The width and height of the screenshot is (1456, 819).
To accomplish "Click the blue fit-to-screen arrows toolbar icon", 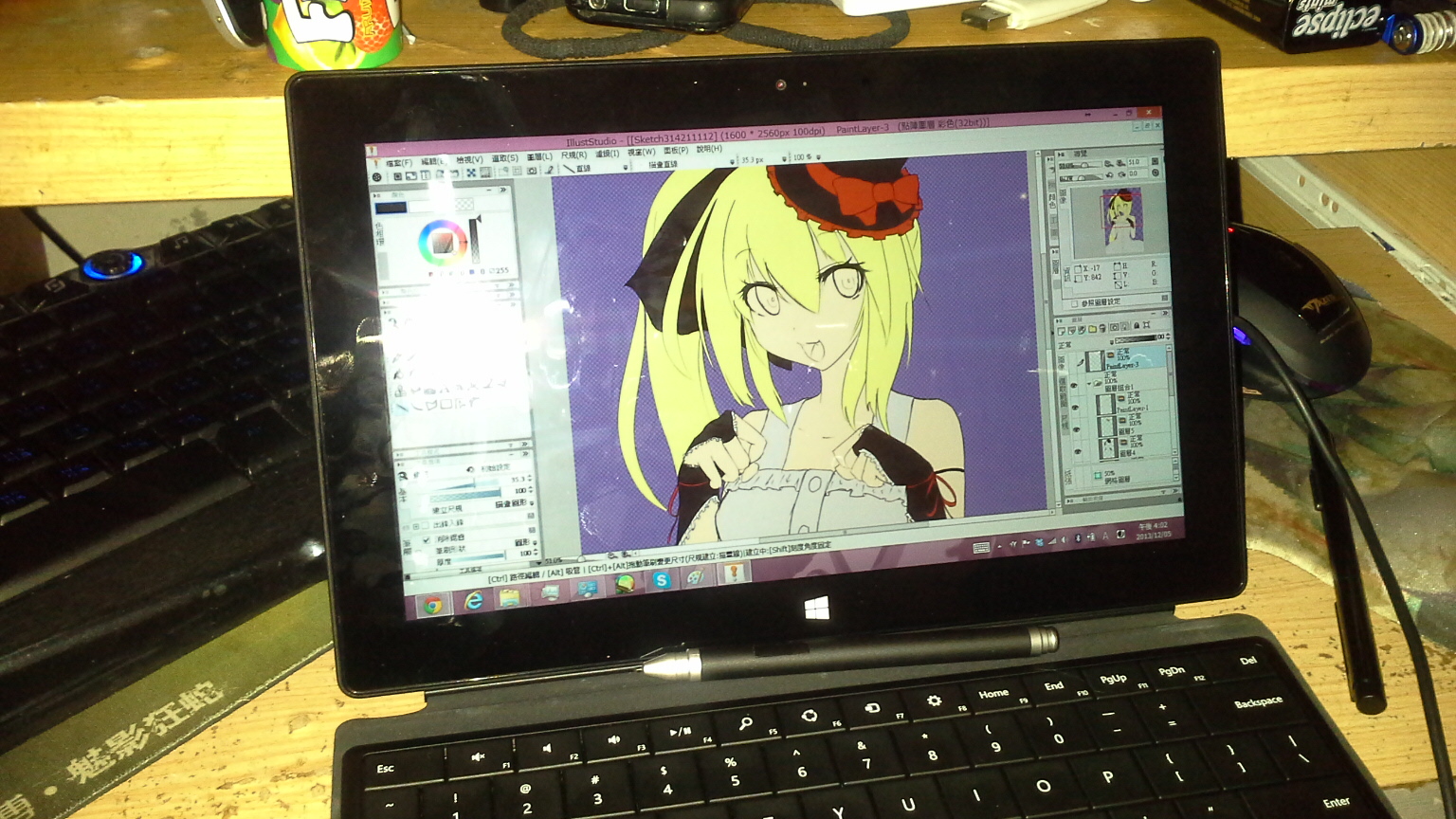I will pos(471,173).
